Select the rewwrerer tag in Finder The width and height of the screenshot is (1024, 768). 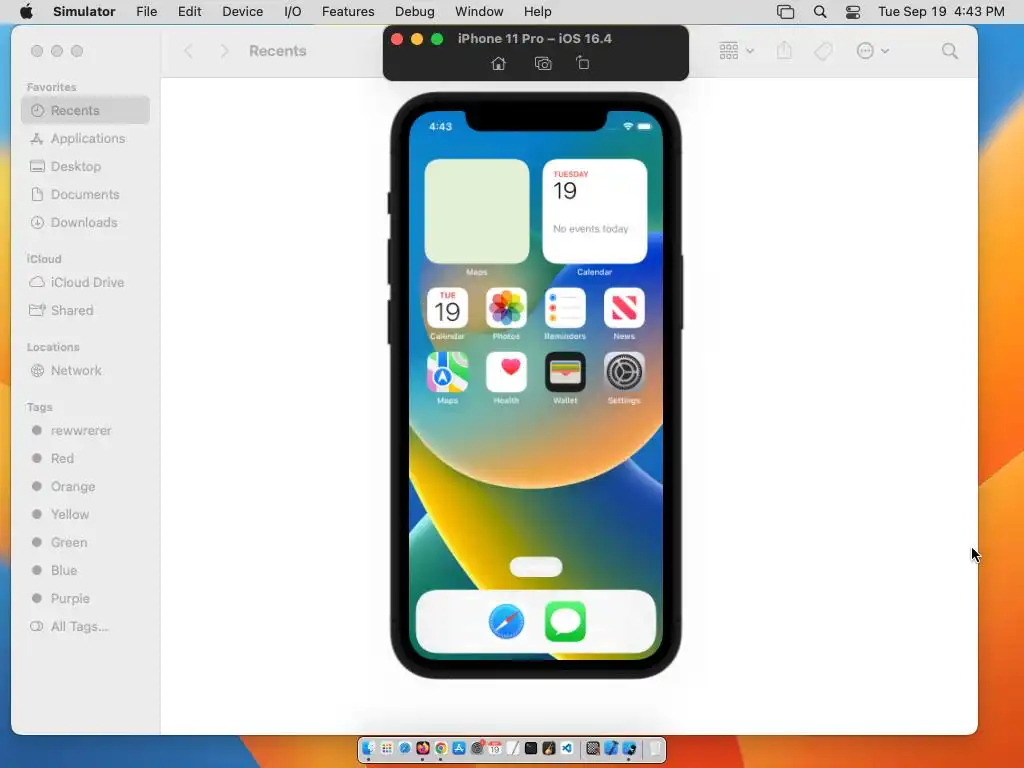(x=85, y=430)
